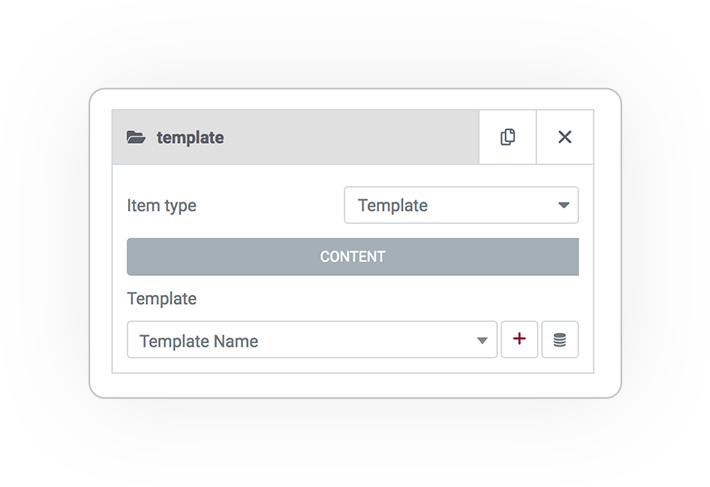Viewport: 710px width, 487px height.
Task: Click the "Item type" label
Action: click(x=162, y=206)
